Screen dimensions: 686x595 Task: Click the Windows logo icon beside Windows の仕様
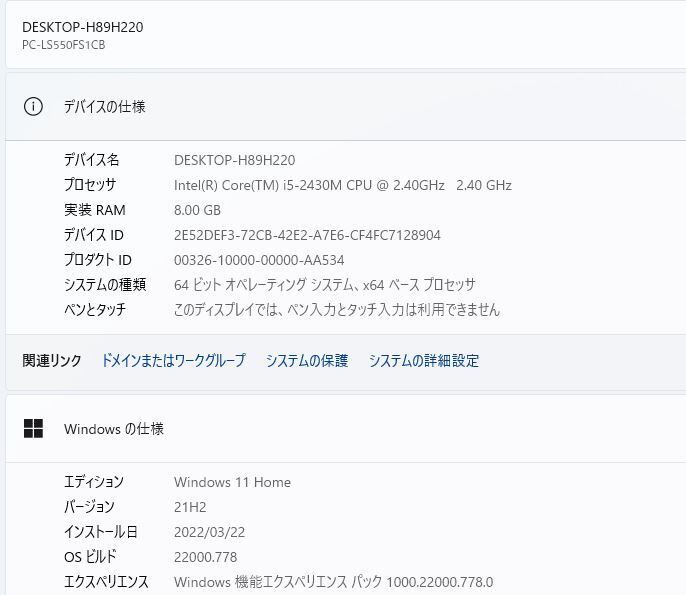click(33, 428)
